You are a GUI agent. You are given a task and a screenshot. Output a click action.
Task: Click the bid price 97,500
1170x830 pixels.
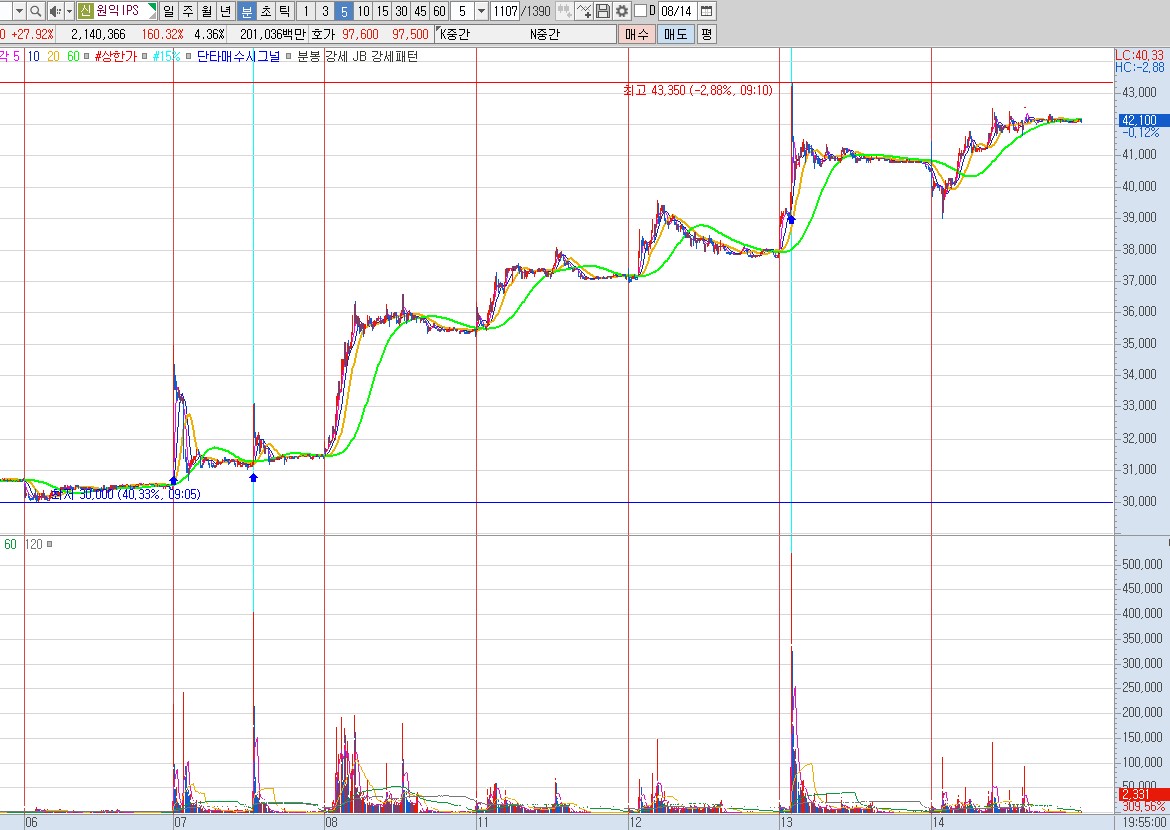pyautogui.click(x=410, y=34)
